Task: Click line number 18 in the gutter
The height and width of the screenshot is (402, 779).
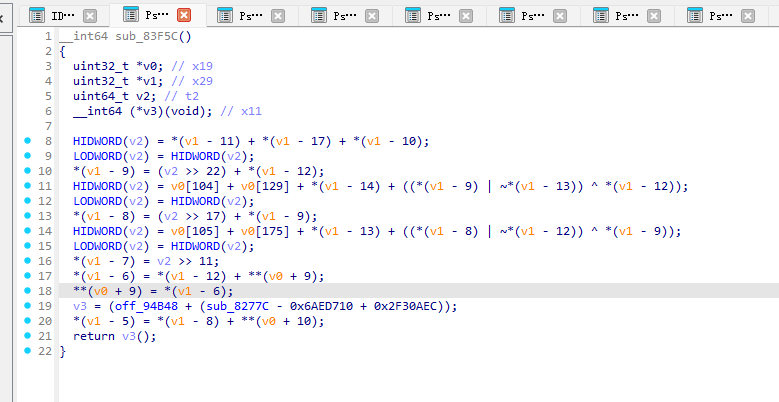Action: click(45, 291)
